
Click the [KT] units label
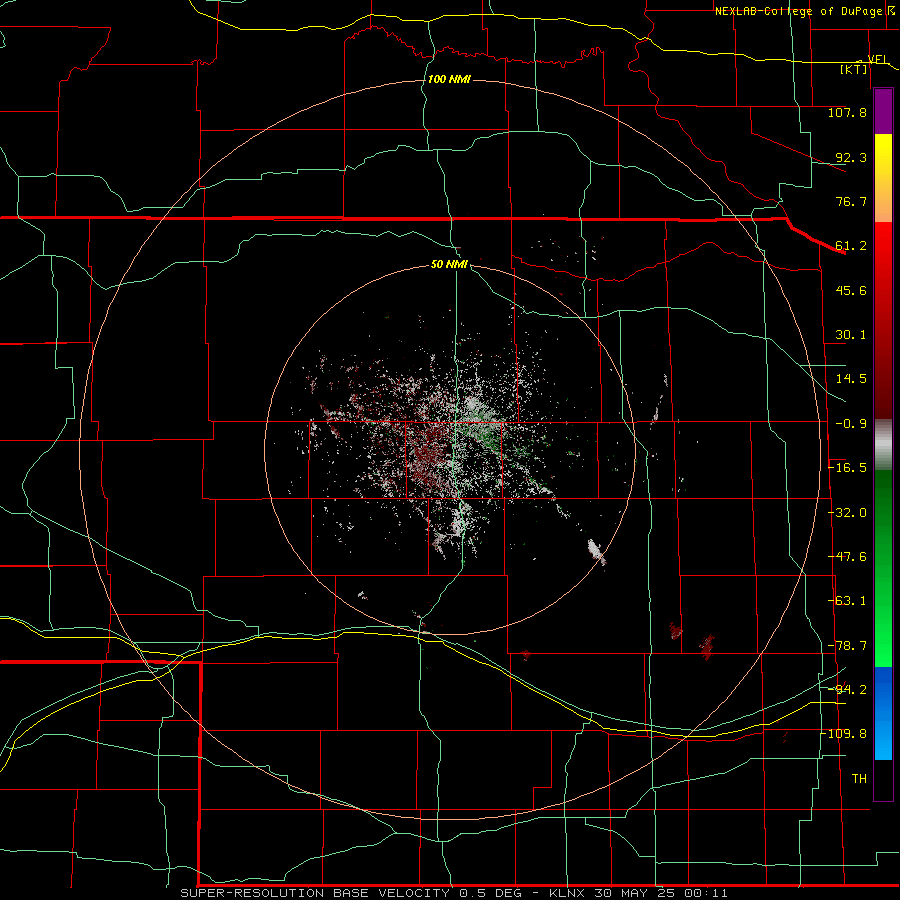[854, 69]
